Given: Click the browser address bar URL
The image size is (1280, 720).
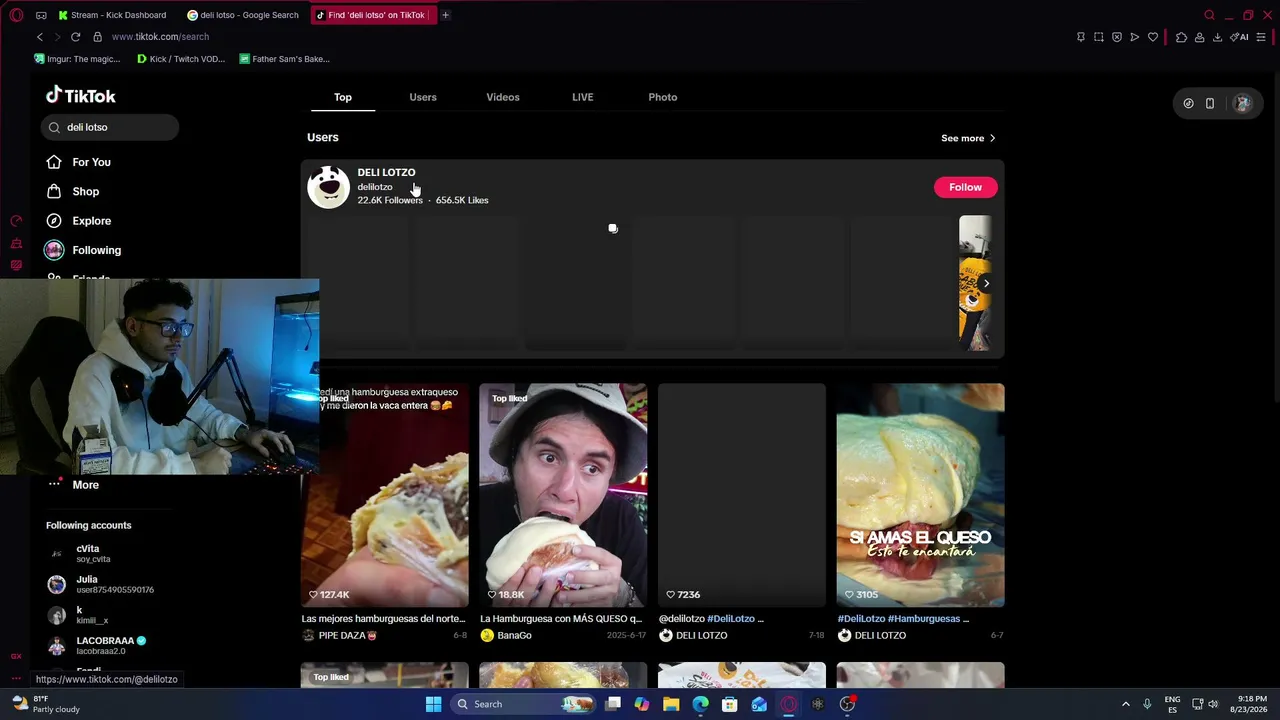Looking at the screenshot, I should 160,37.
